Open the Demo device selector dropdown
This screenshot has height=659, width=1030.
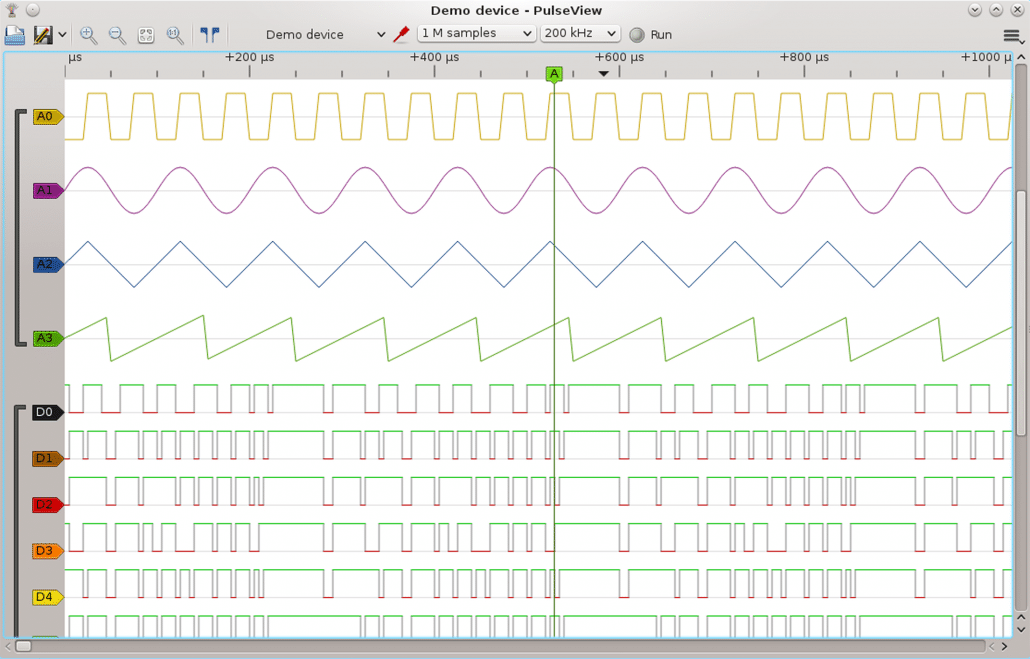(326, 34)
